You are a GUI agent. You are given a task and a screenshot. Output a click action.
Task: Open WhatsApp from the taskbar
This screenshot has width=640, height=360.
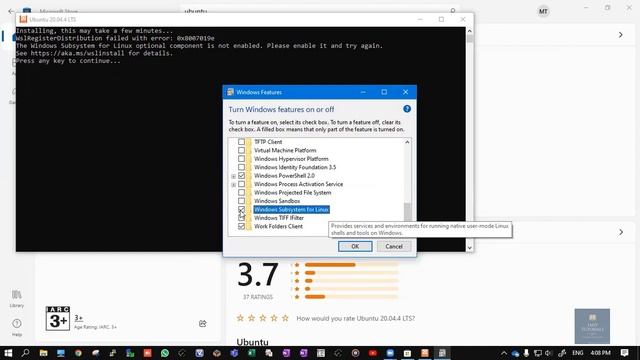(165, 353)
